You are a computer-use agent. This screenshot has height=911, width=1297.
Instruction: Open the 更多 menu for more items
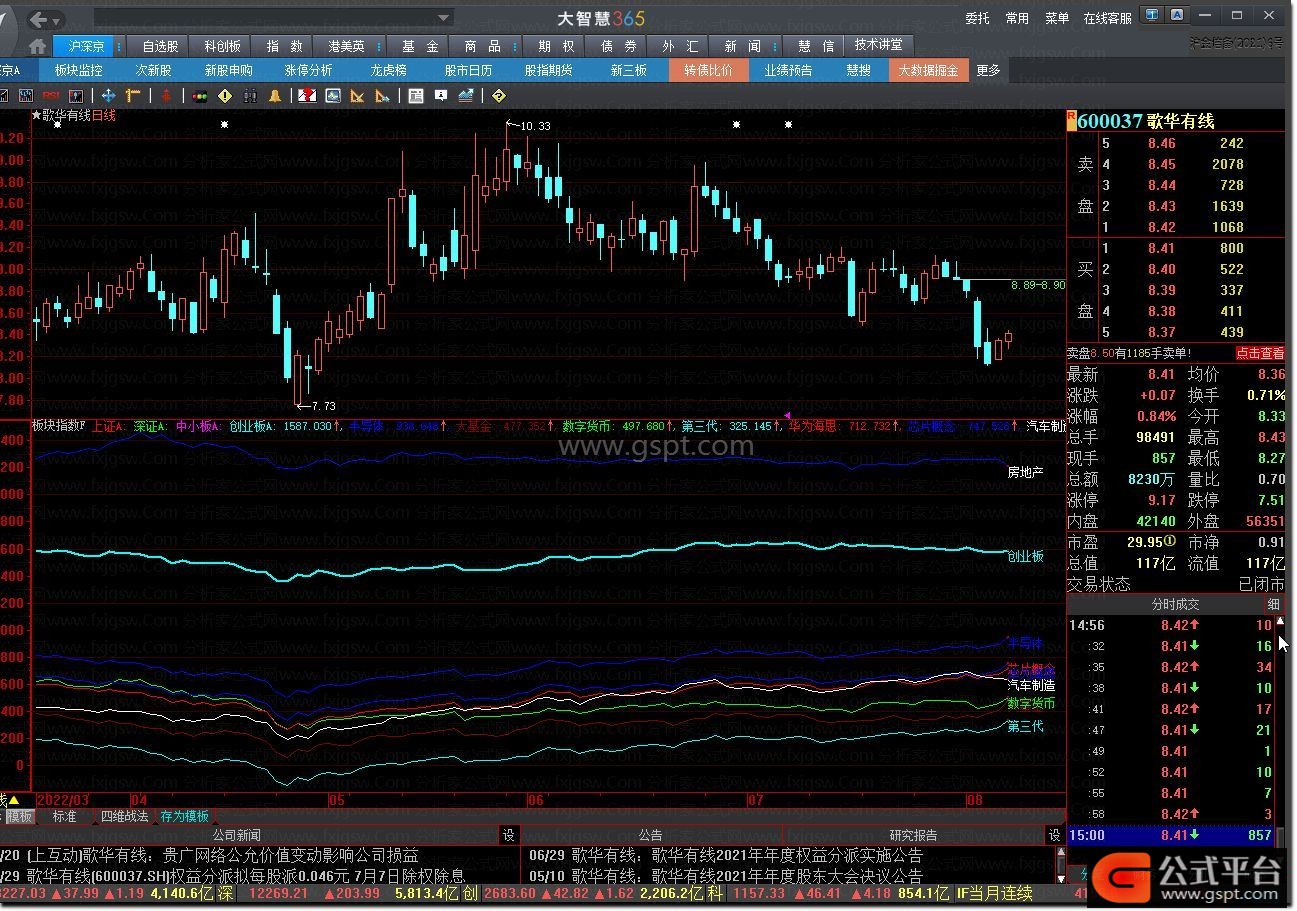pyautogui.click(x=988, y=71)
